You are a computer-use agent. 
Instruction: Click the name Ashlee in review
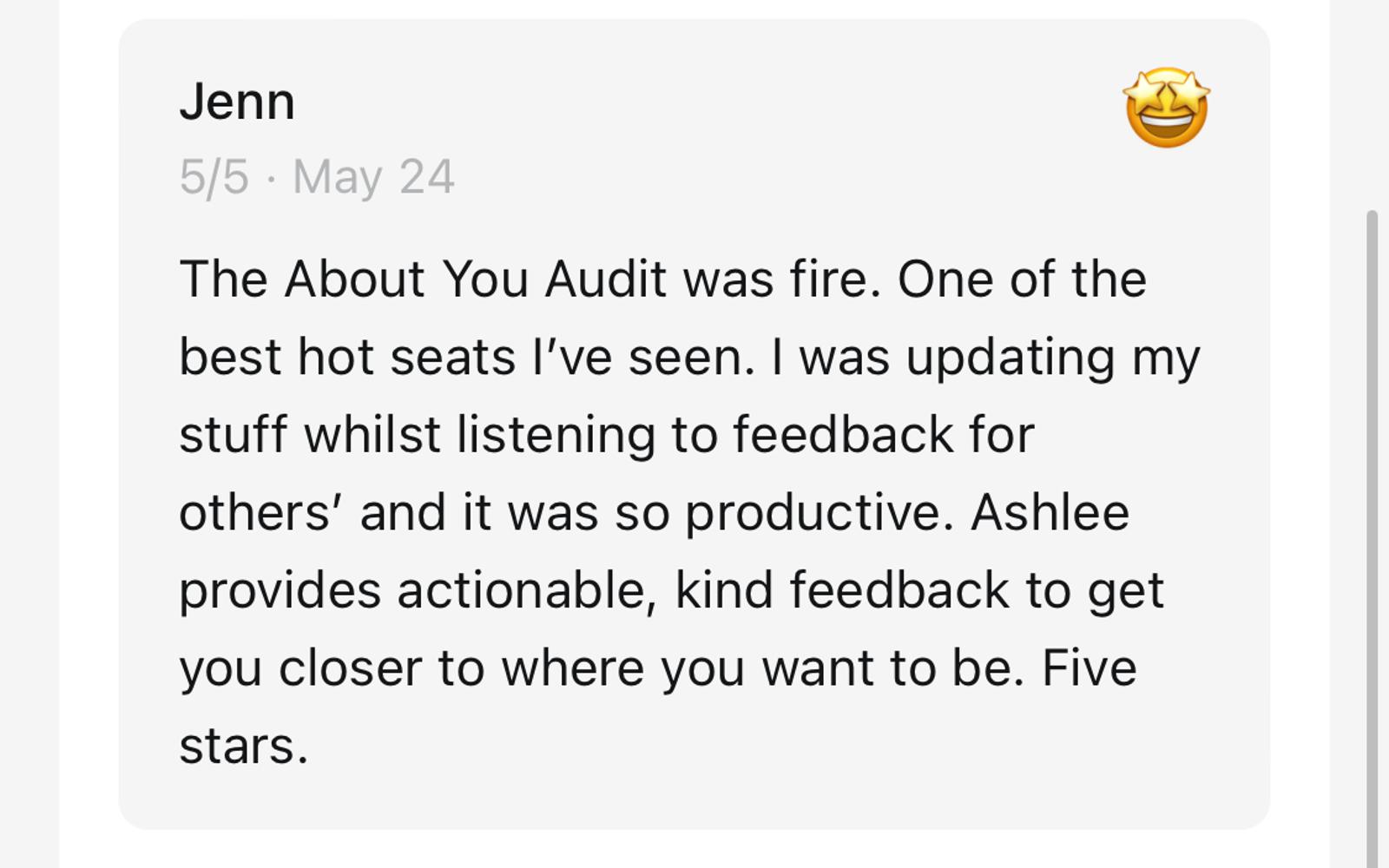coord(1050,512)
